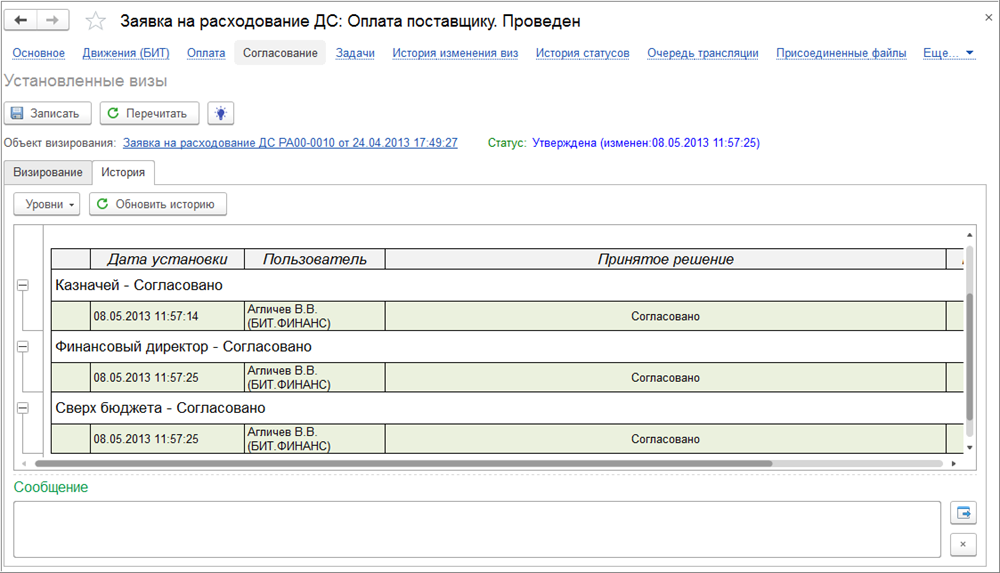Collapse the Финансовый директор group

[23, 347]
